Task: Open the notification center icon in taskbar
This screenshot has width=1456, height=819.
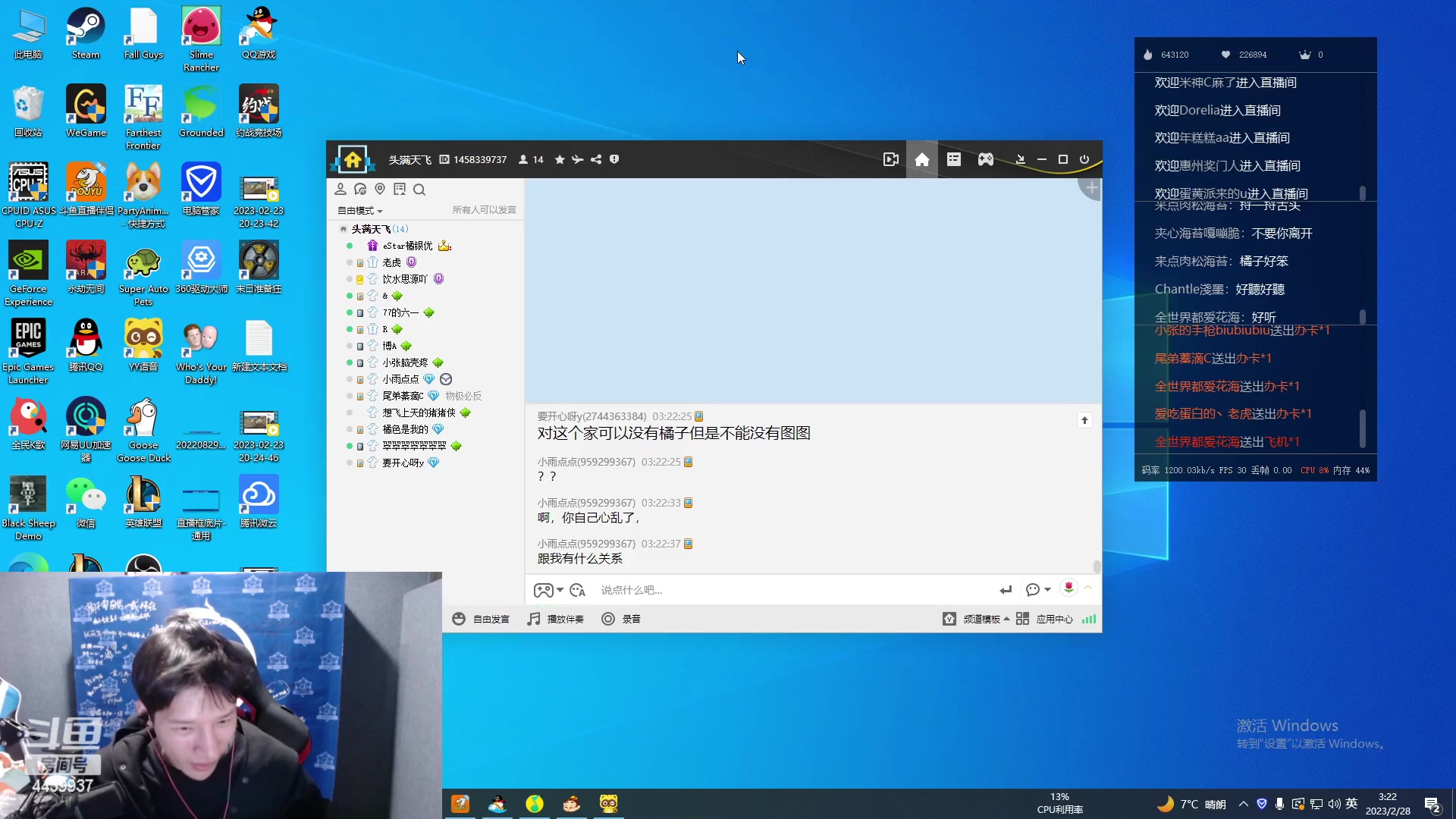Action: (x=1432, y=805)
